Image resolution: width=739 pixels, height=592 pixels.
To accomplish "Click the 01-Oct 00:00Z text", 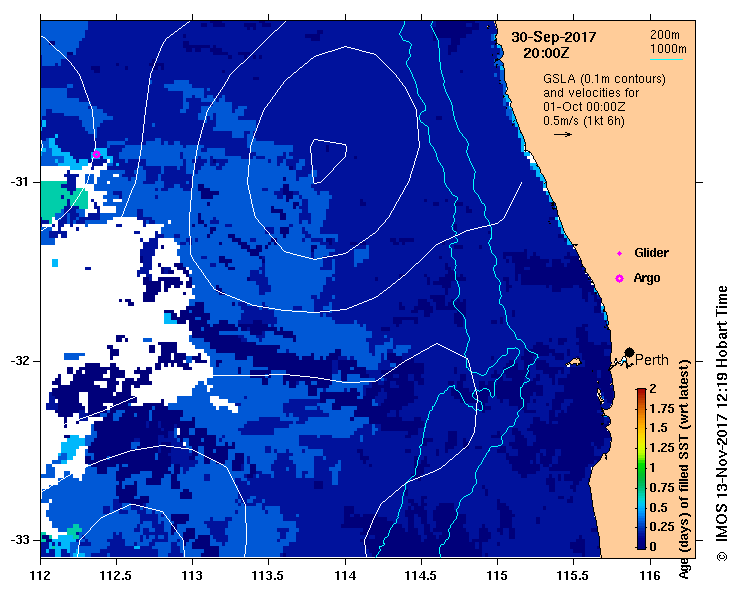I will (x=584, y=107).
